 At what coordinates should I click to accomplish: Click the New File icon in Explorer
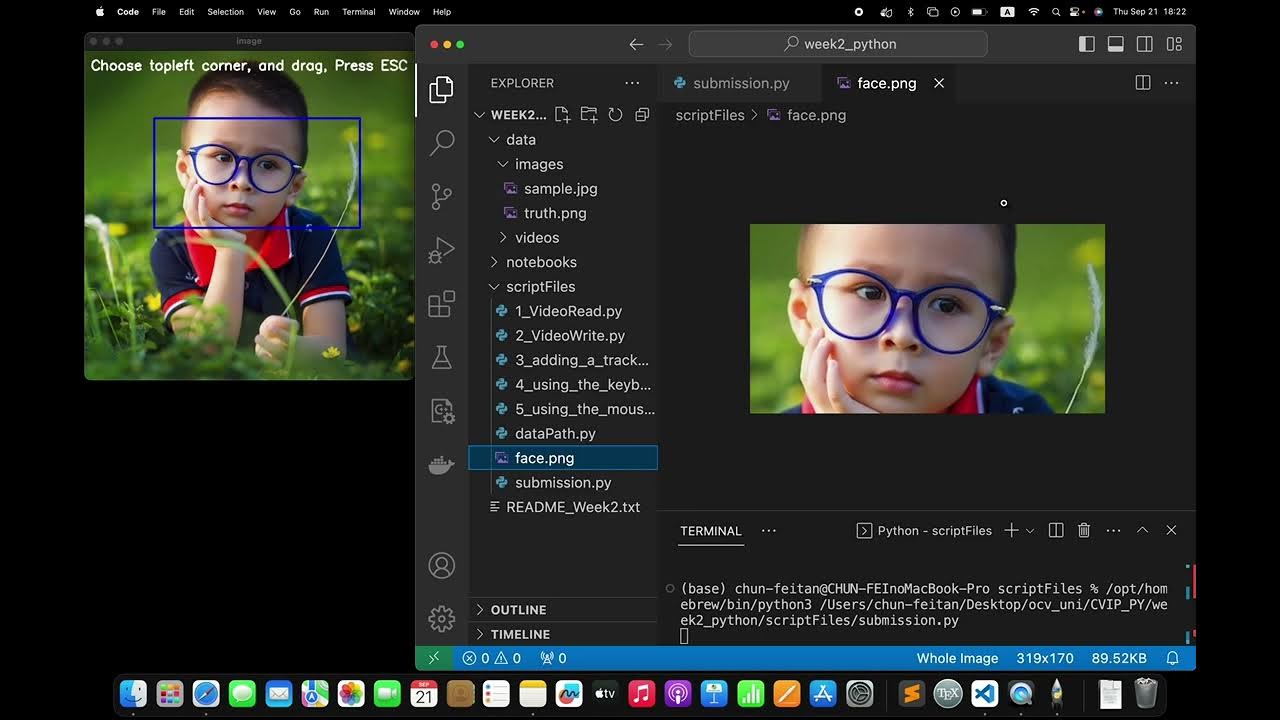tap(562, 115)
